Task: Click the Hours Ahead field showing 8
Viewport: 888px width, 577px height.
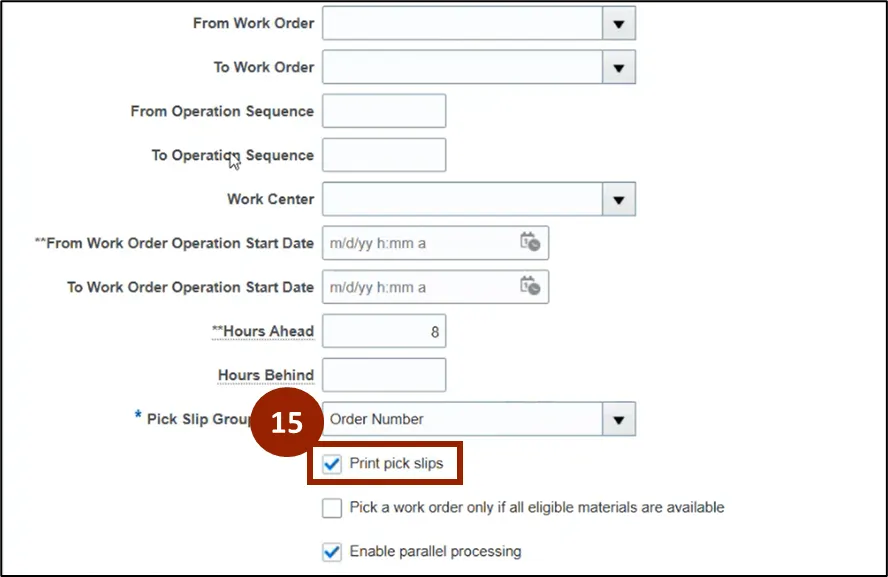Action: point(384,331)
